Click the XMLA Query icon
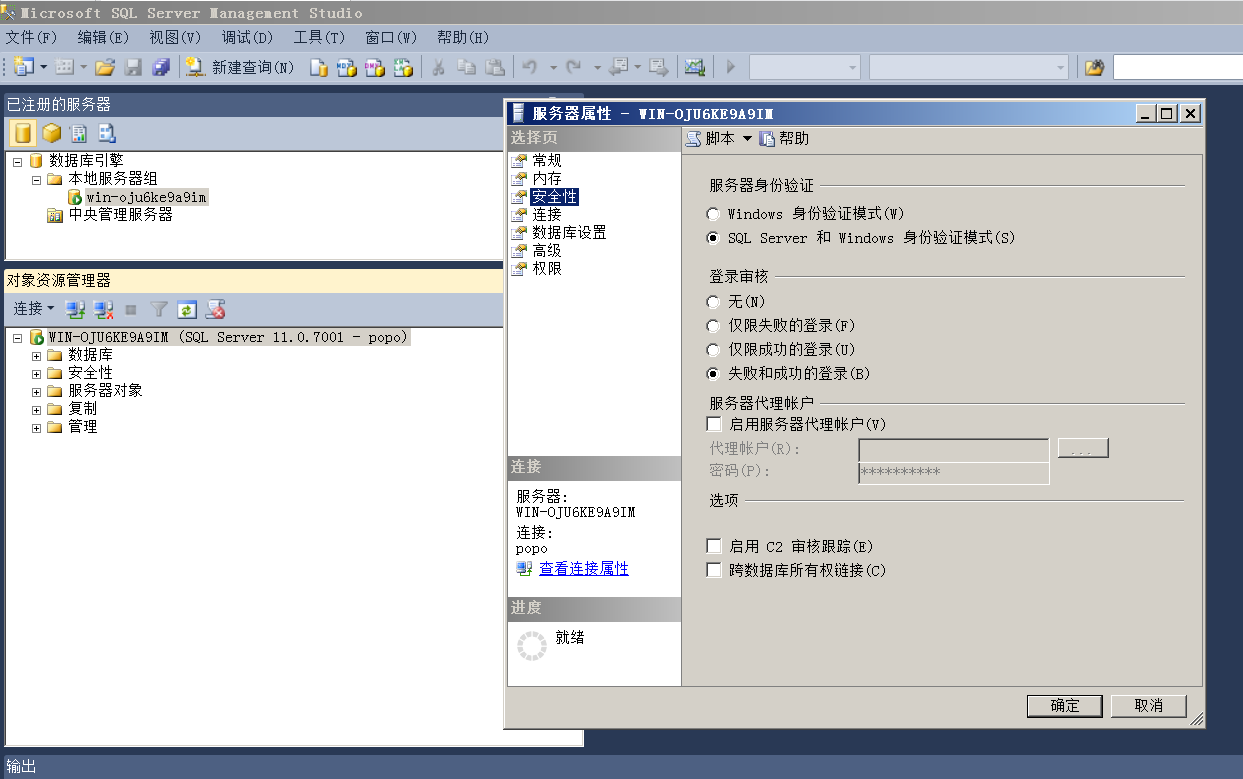 [403, 67]
